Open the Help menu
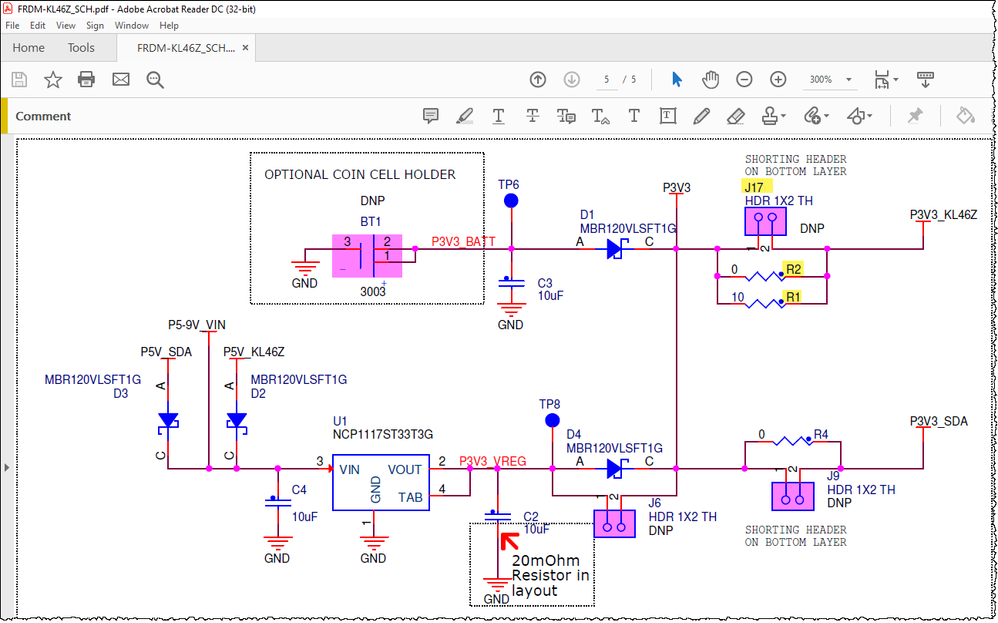The image size is (998, 623). pos(169,25)
